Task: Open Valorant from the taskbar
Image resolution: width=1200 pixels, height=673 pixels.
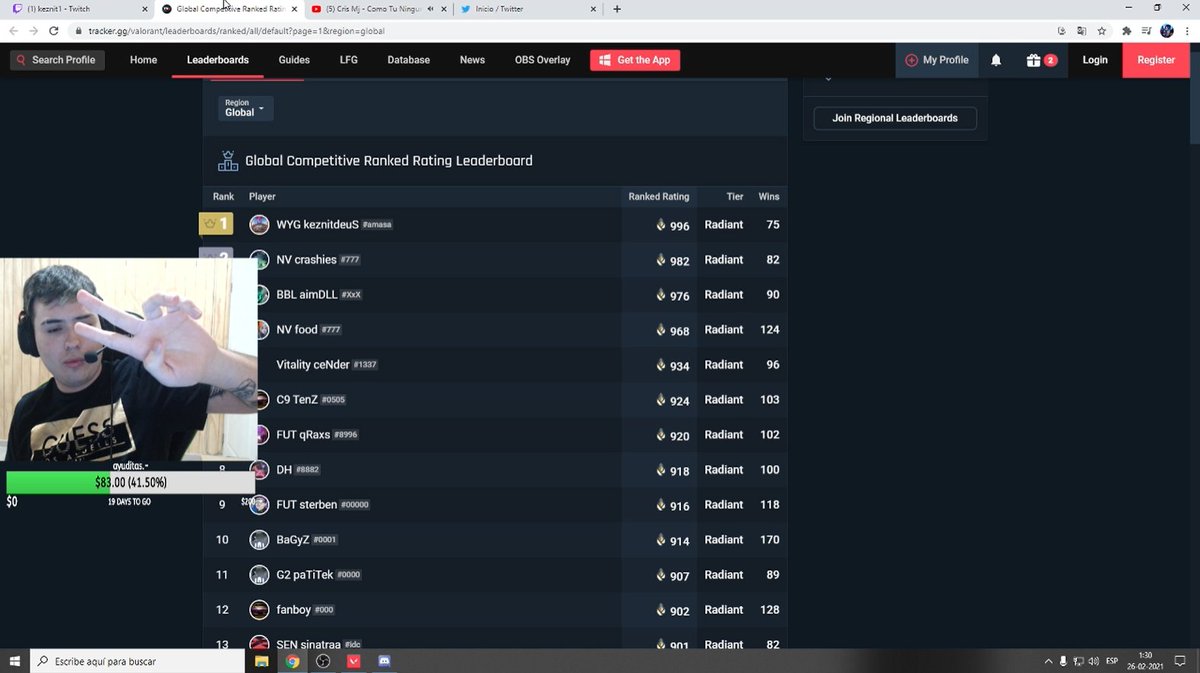Action: [x=354, y=661]
